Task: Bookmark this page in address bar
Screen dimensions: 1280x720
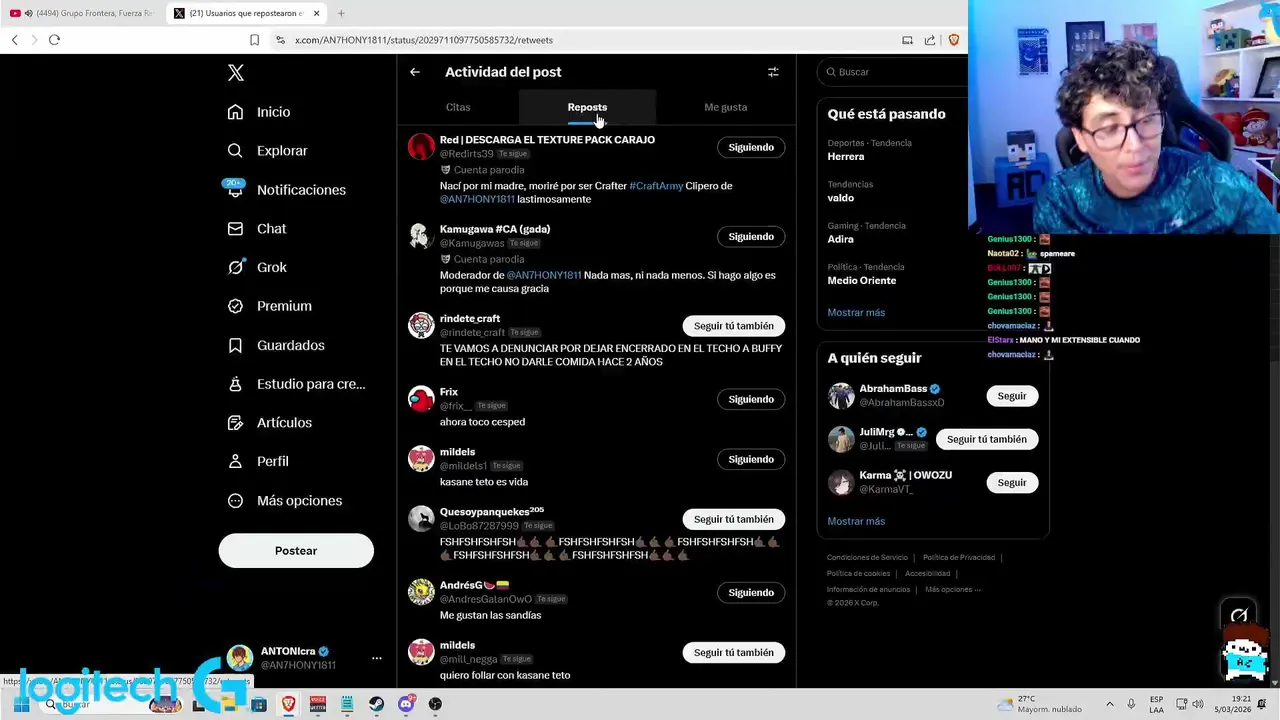Action: coord(254,40)
